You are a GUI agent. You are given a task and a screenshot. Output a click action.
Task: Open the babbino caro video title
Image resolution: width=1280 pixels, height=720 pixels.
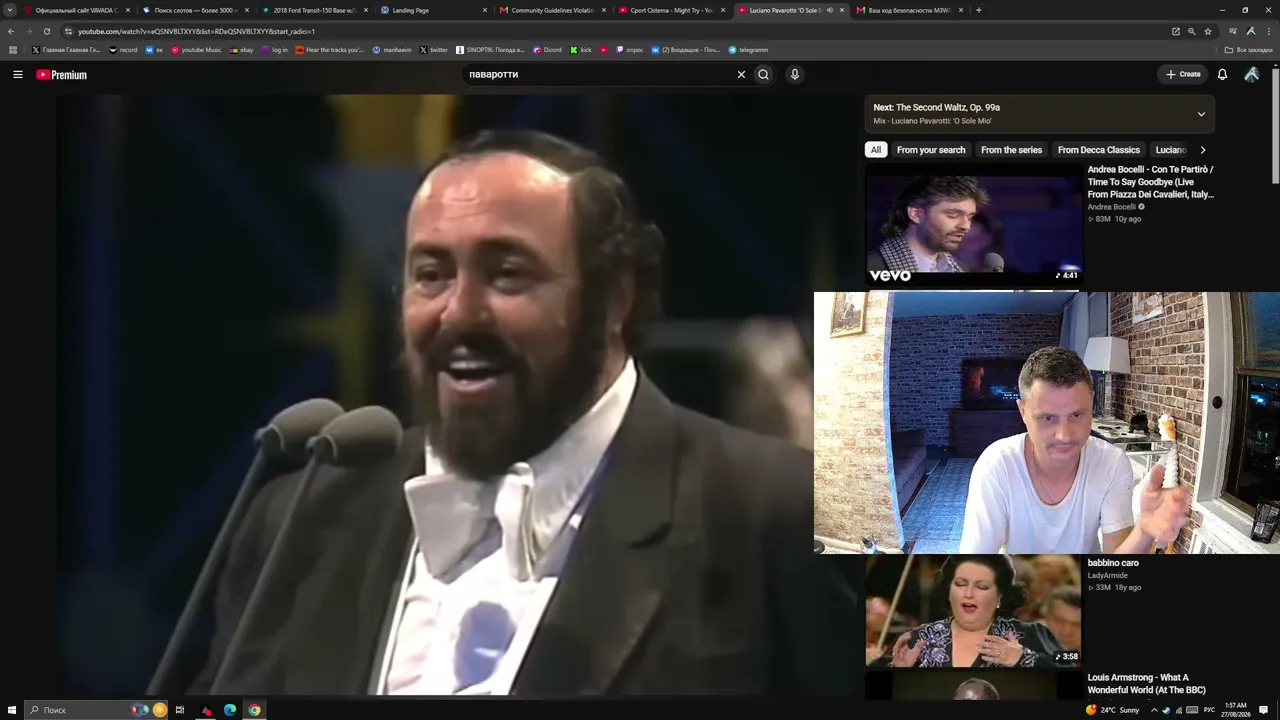tap(1113, 563)
